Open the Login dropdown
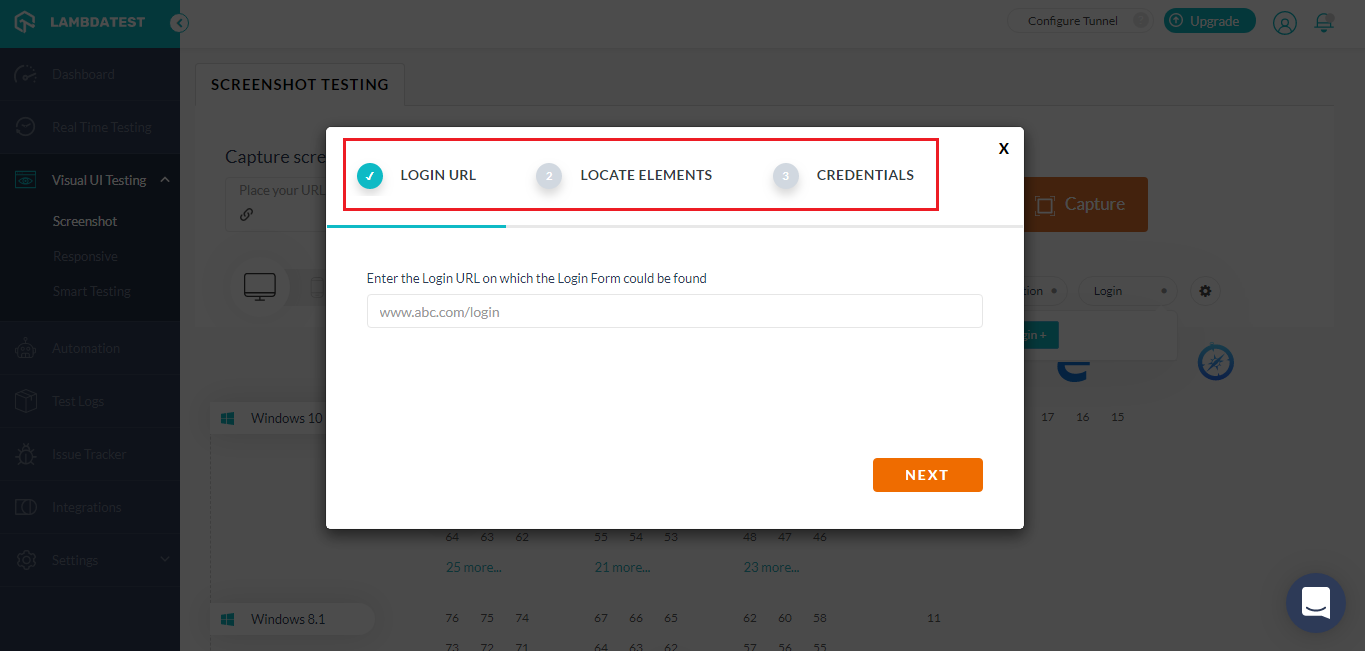The height and width of the screenshot is (651, 1365). click(1126, 290)
